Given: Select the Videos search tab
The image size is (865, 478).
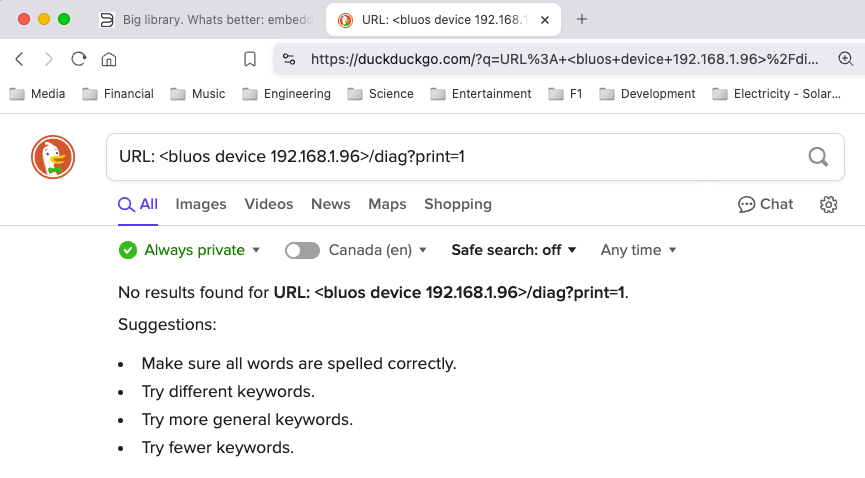Looking at the screenshot, I should point(269,204).
